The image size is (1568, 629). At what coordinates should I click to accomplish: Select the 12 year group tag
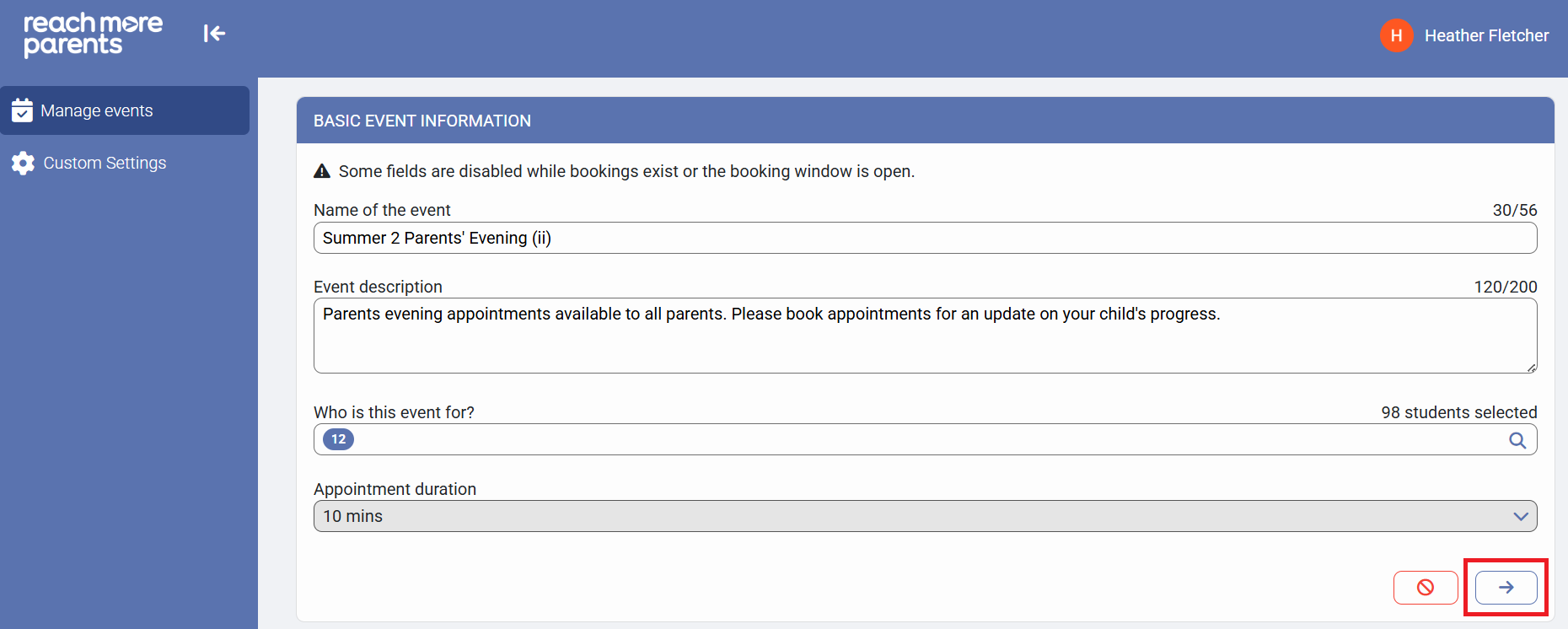click(338, 439)
